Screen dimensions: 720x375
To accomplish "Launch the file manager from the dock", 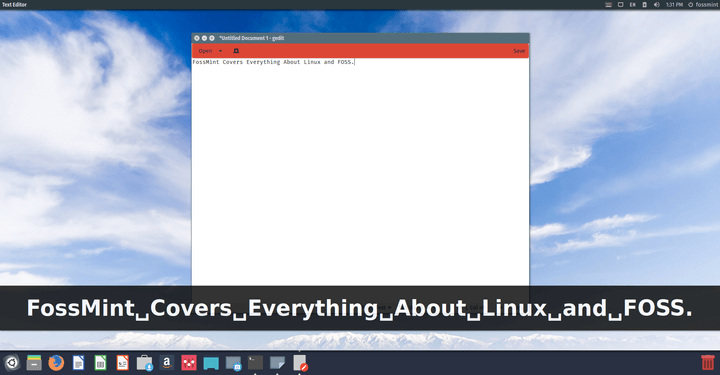I will pos(34,363).
